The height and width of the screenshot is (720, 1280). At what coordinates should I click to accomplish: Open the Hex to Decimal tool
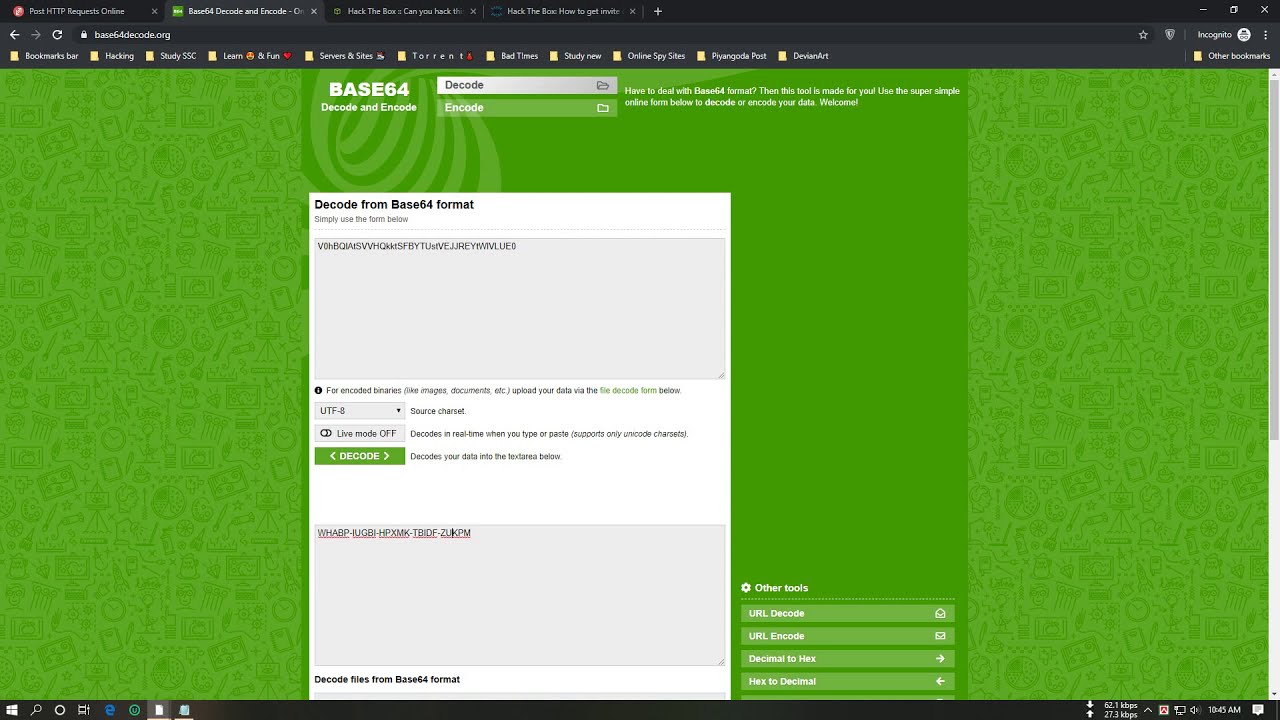[848, 681]
